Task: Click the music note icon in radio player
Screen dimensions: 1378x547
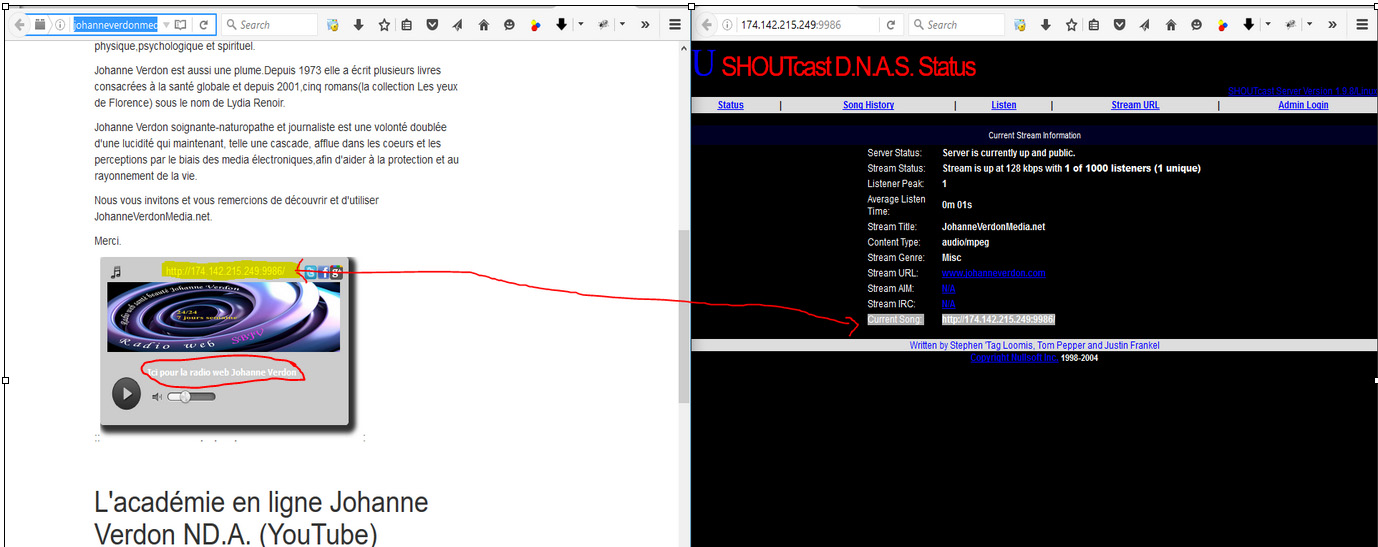Action: pyautogui.click(x=116, y=271)
